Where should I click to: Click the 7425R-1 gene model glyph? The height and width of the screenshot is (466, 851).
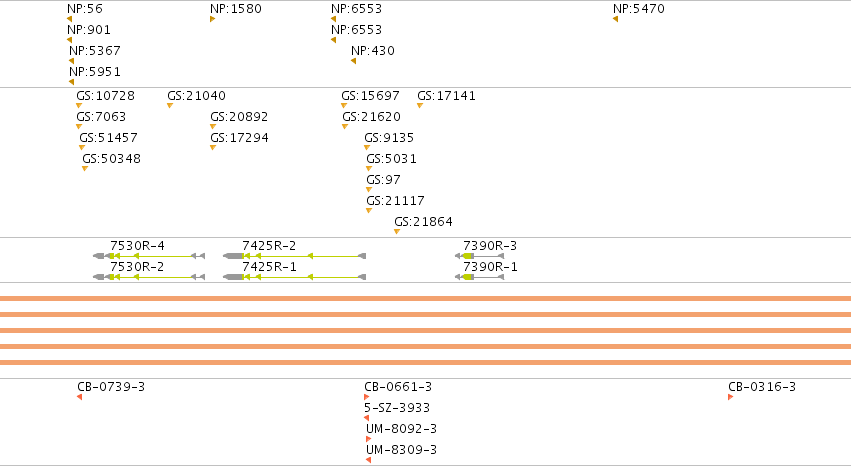pyautogui.click(x=295, y=277)
